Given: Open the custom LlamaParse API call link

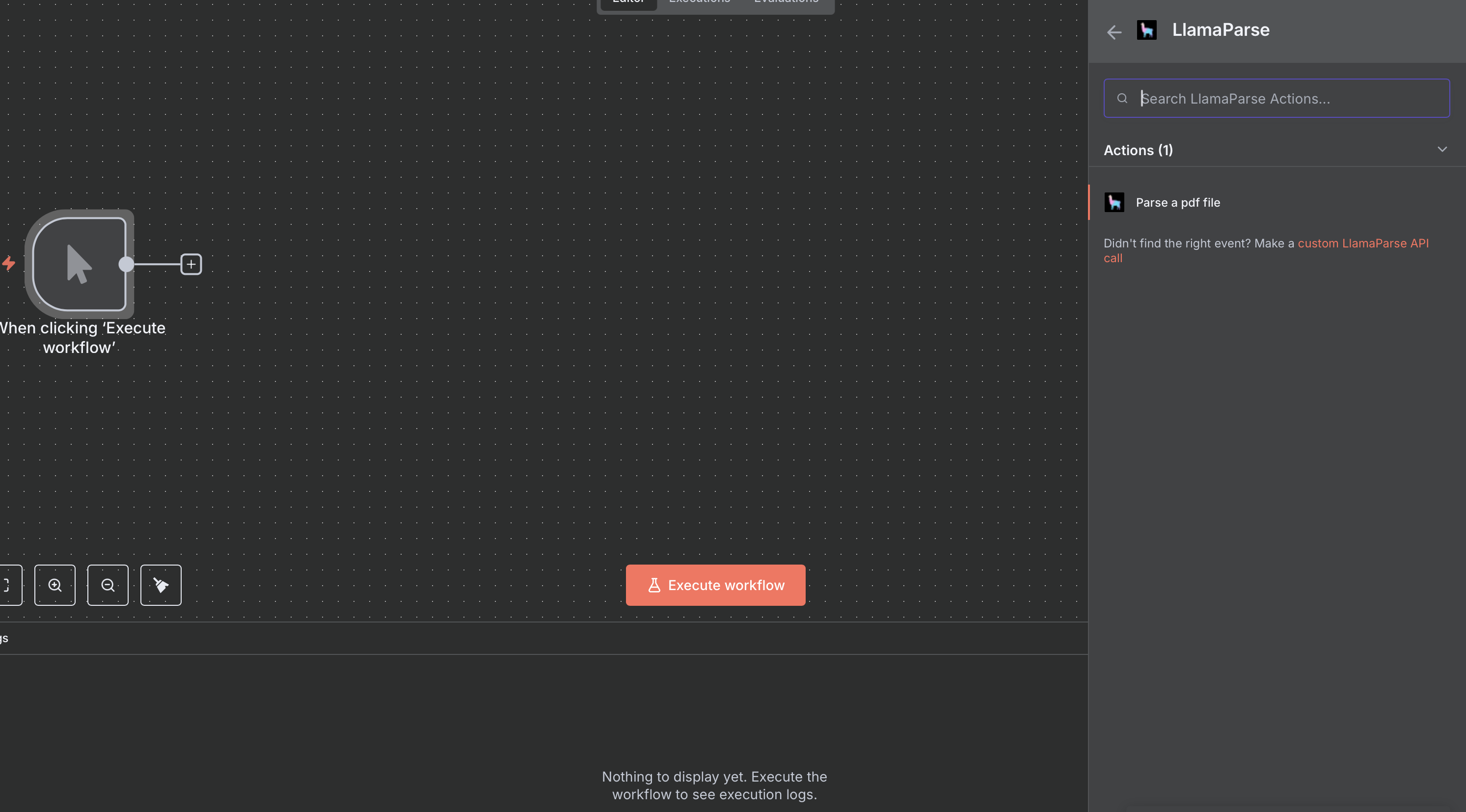Looking at the screenshot, I should (x=1362, y=244).
